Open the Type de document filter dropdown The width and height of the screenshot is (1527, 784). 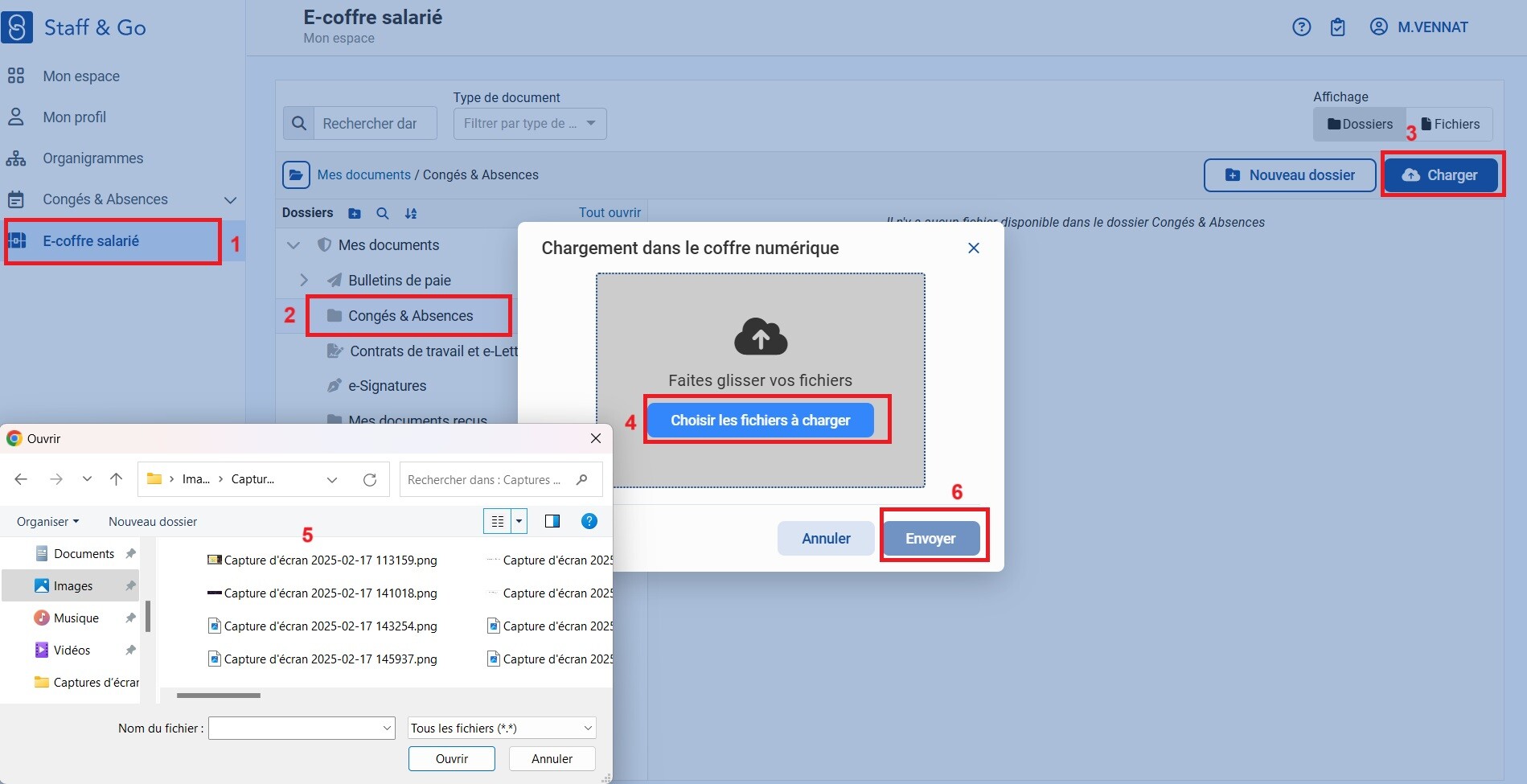coord(530,124)
